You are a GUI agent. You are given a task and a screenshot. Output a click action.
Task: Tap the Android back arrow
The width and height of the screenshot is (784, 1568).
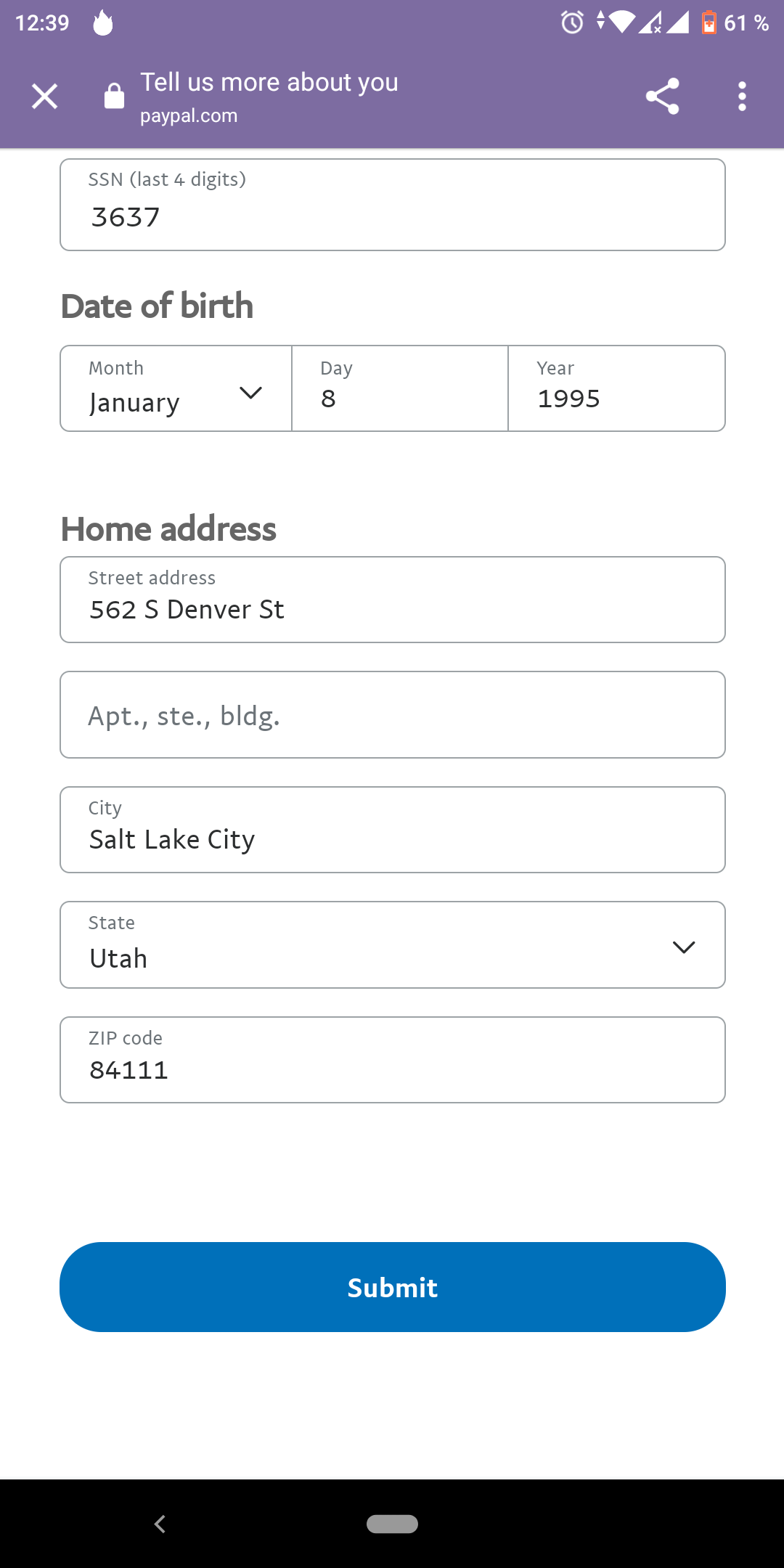[160, 1524]
